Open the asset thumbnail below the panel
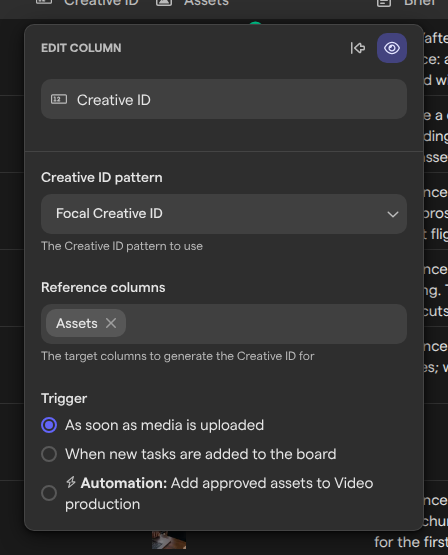 [x=169, y=540]
